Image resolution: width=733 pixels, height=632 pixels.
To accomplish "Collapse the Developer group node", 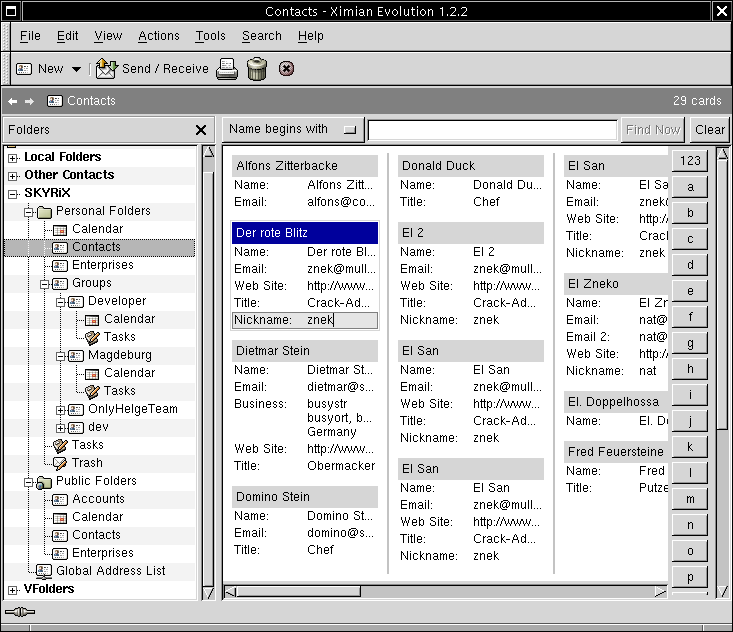I will coord(60,302).
